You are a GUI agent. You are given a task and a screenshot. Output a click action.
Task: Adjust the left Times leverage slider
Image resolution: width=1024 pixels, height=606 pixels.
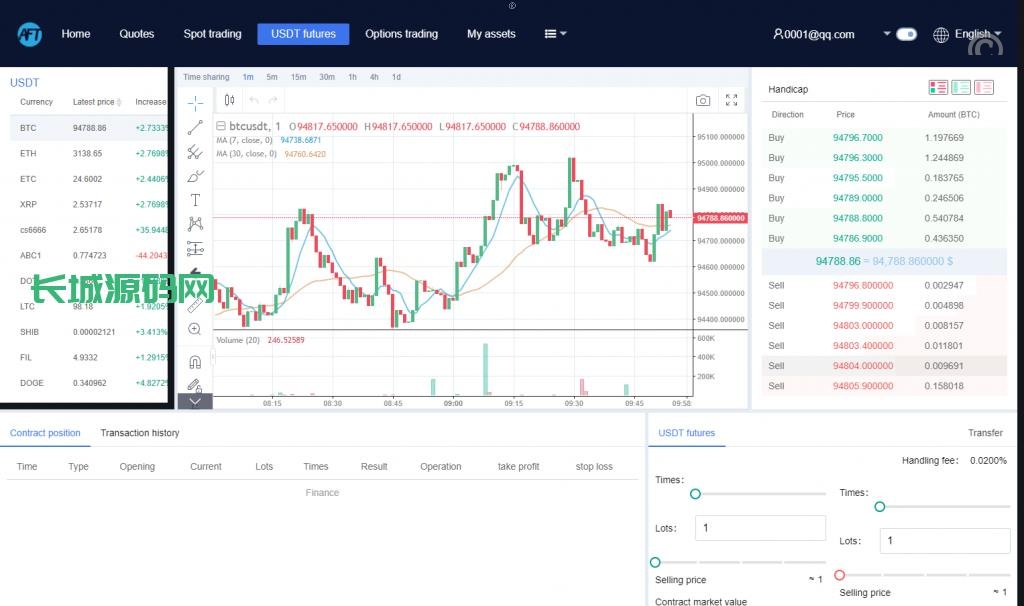695,494
